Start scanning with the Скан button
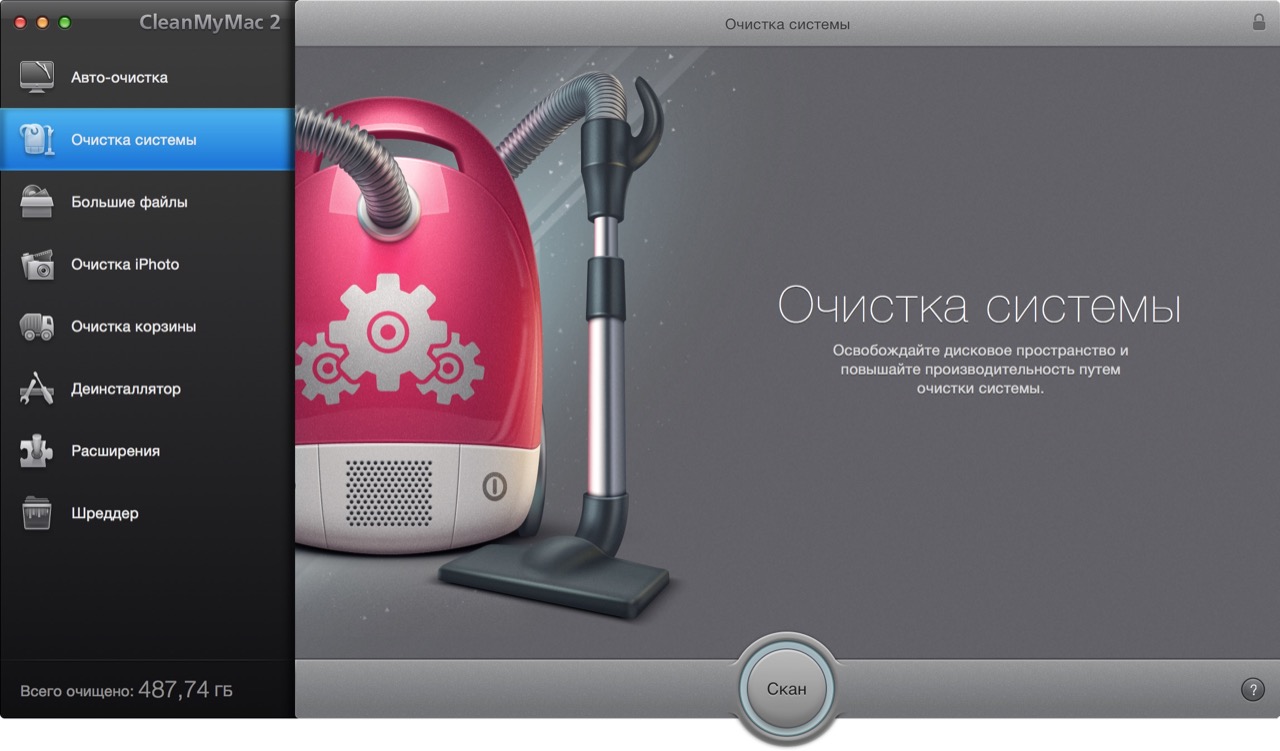The height and width of the screenshot is (751, 1280). 786,689
